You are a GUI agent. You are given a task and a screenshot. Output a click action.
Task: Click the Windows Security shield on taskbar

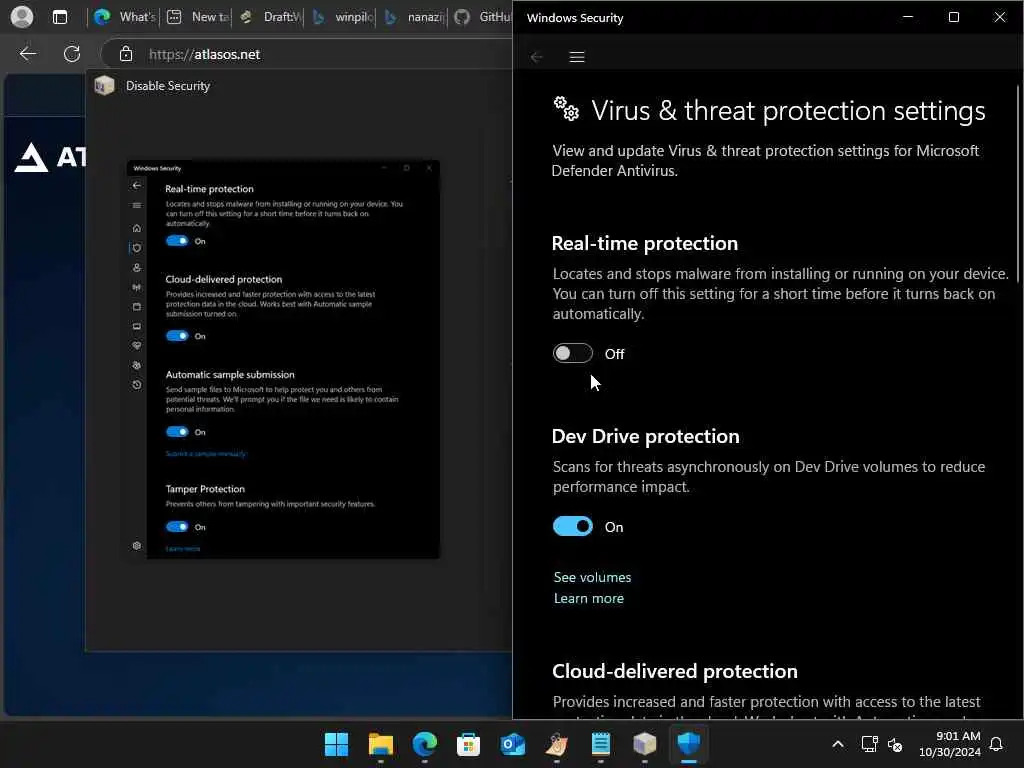tap(688, 744)
